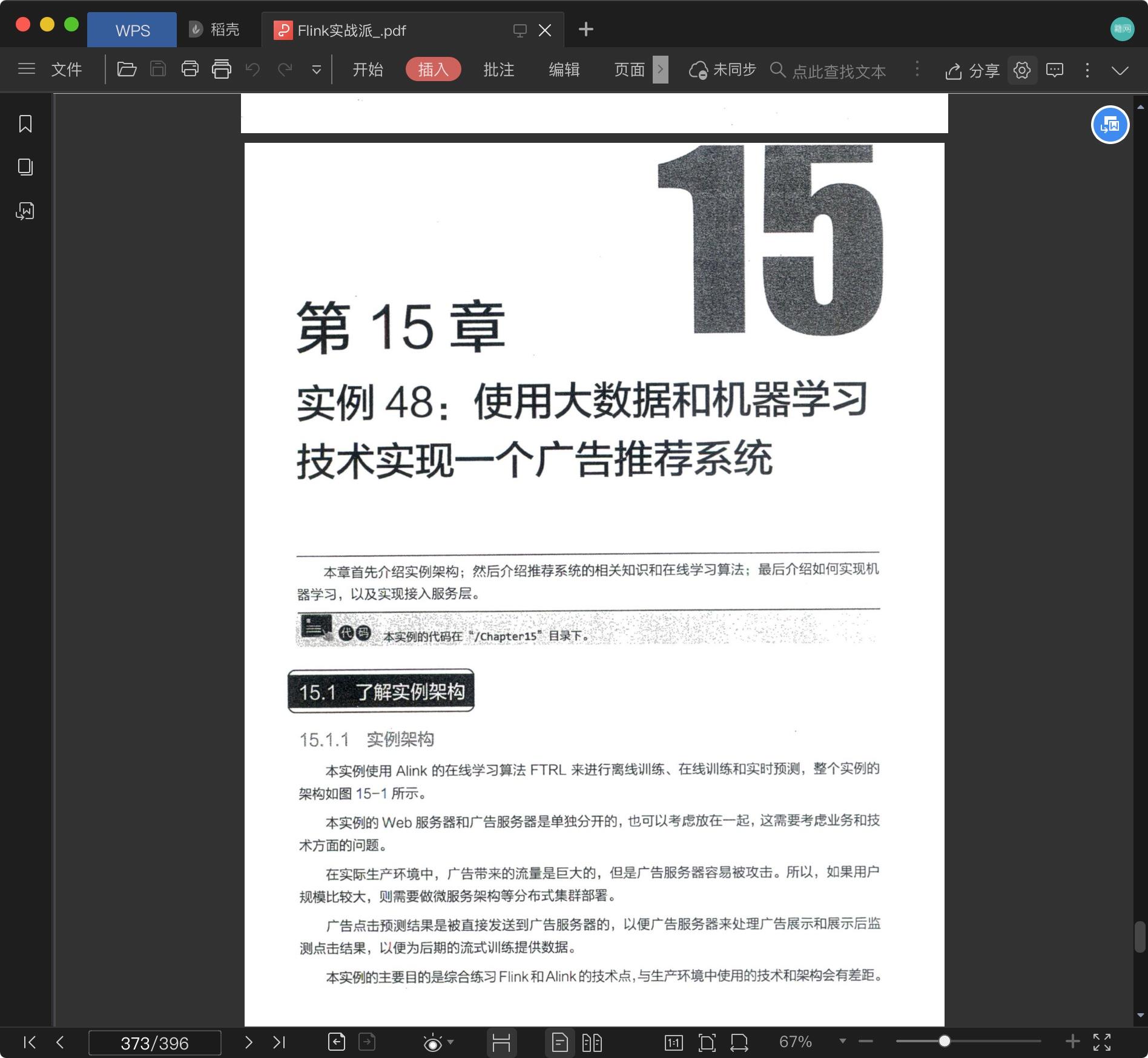Switch to the WPS home tab

pyautogui.click(x=132, y=30)
